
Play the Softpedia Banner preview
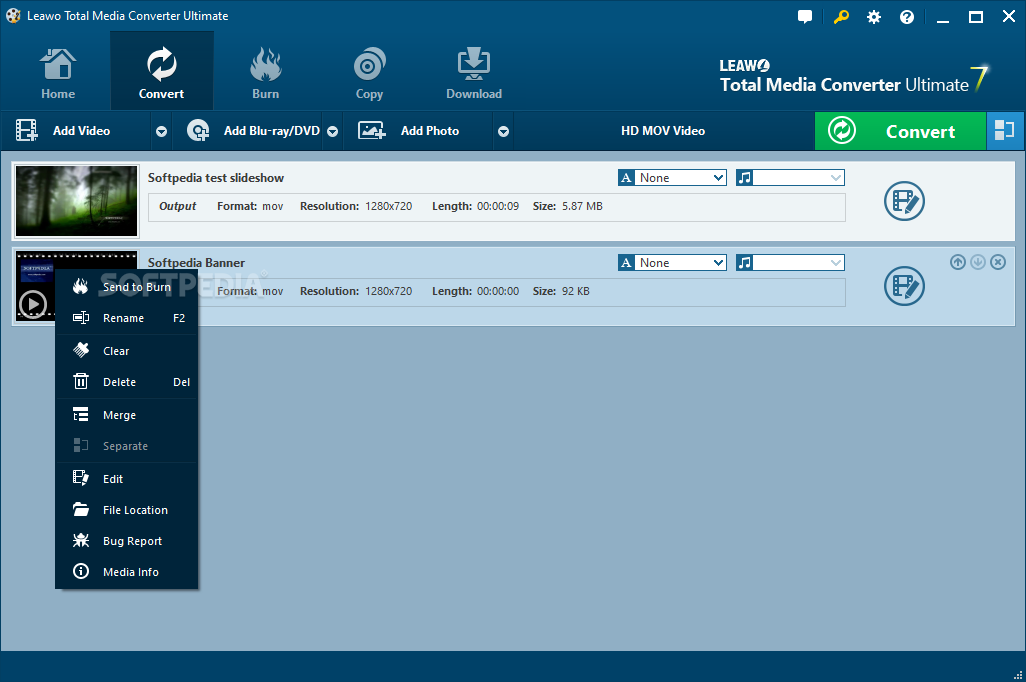point(33,304)
